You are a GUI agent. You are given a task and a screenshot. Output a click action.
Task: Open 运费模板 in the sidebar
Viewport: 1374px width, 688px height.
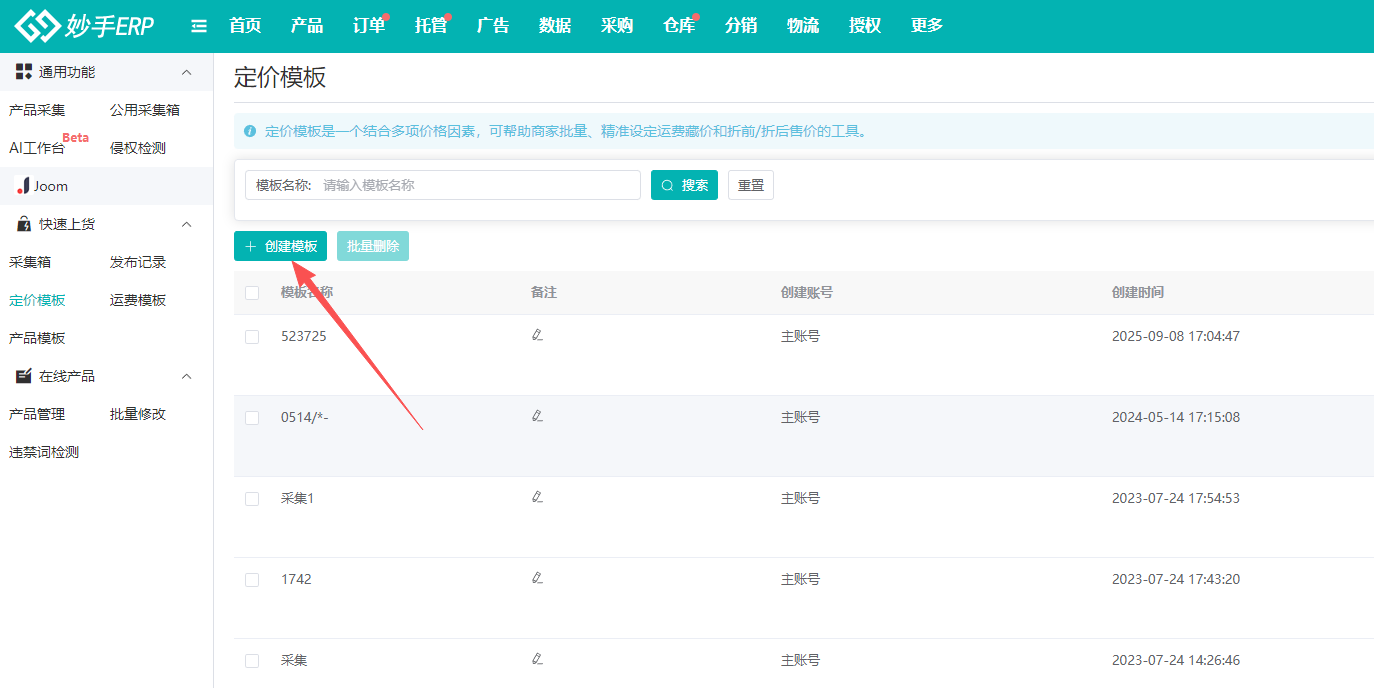point(138,300)
